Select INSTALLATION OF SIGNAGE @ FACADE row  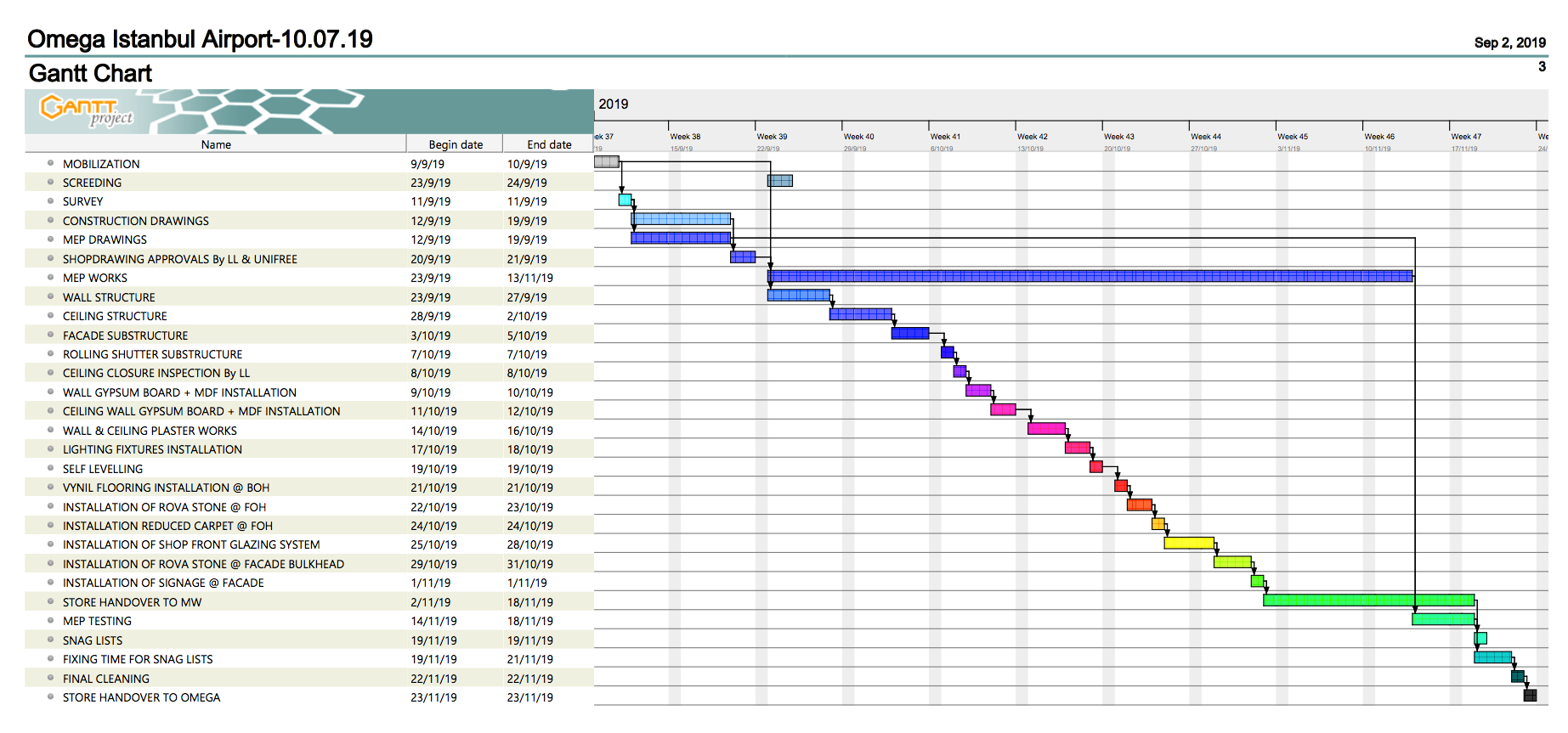click(309, 583)
